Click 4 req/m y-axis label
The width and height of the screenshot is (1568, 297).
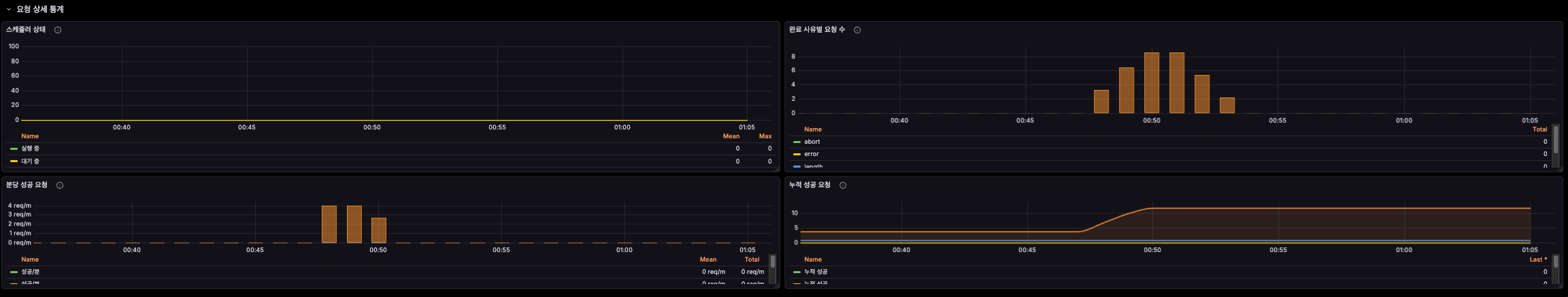pyautogui.click(x=20, y=205)
